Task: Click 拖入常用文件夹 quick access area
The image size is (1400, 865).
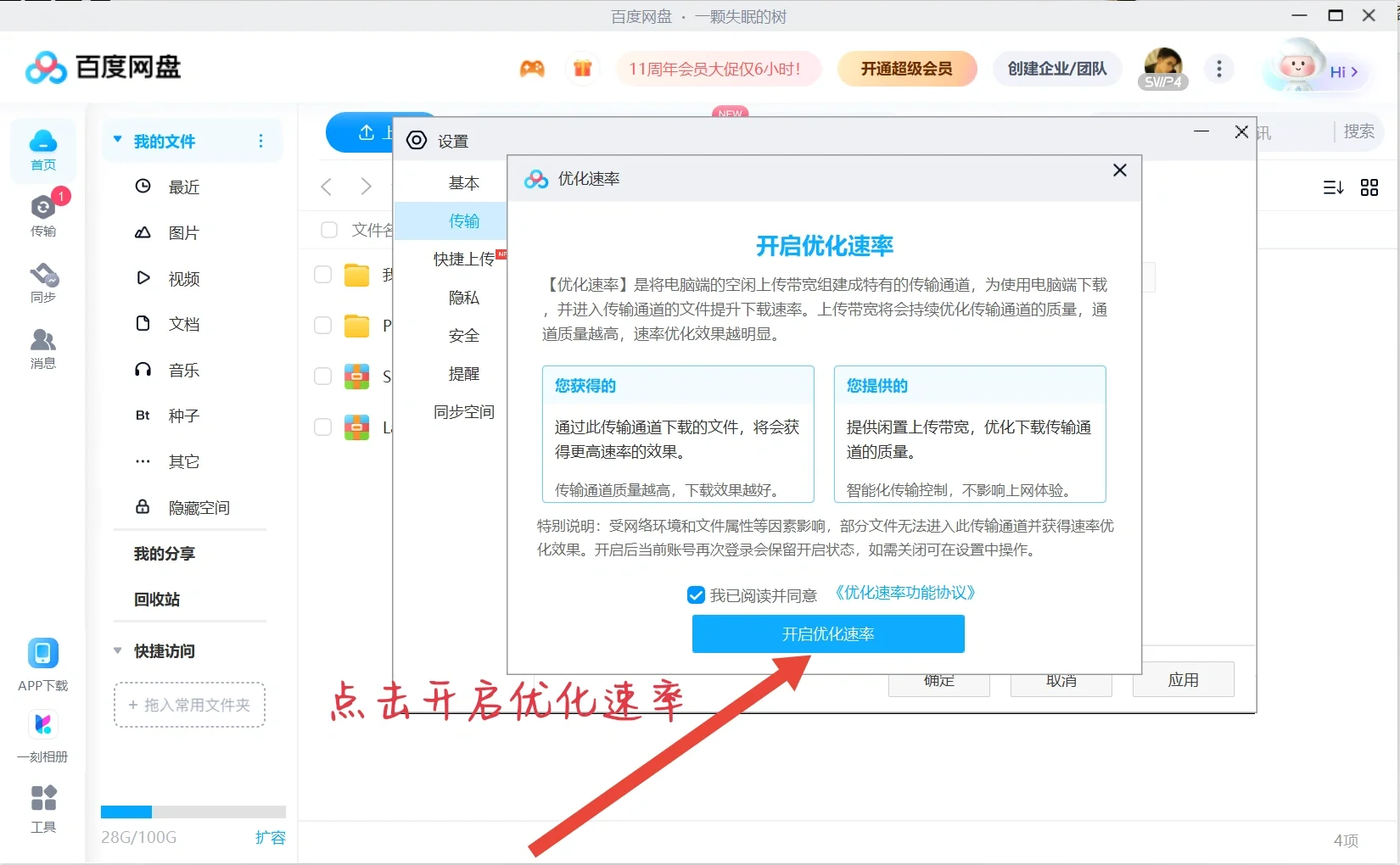Action: 188,705
